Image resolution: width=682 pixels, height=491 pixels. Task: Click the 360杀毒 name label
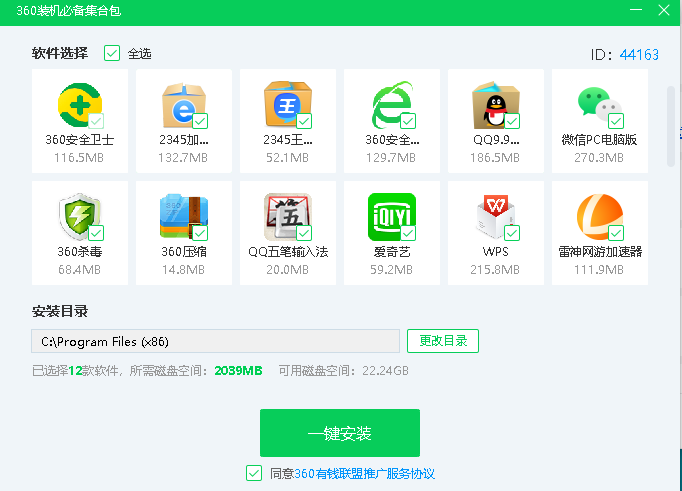[80, 251]
